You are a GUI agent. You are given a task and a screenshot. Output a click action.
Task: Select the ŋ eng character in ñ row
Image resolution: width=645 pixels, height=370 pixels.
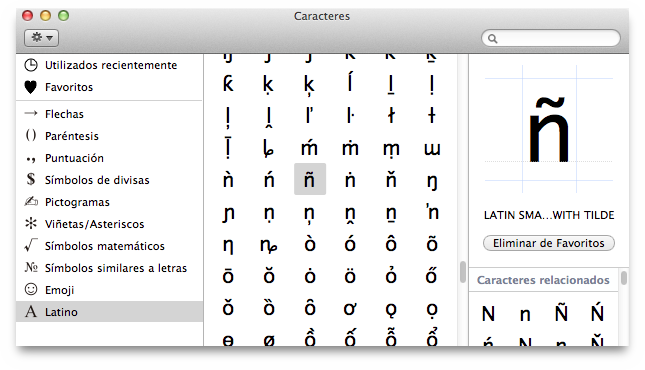[x=432, y=181]
